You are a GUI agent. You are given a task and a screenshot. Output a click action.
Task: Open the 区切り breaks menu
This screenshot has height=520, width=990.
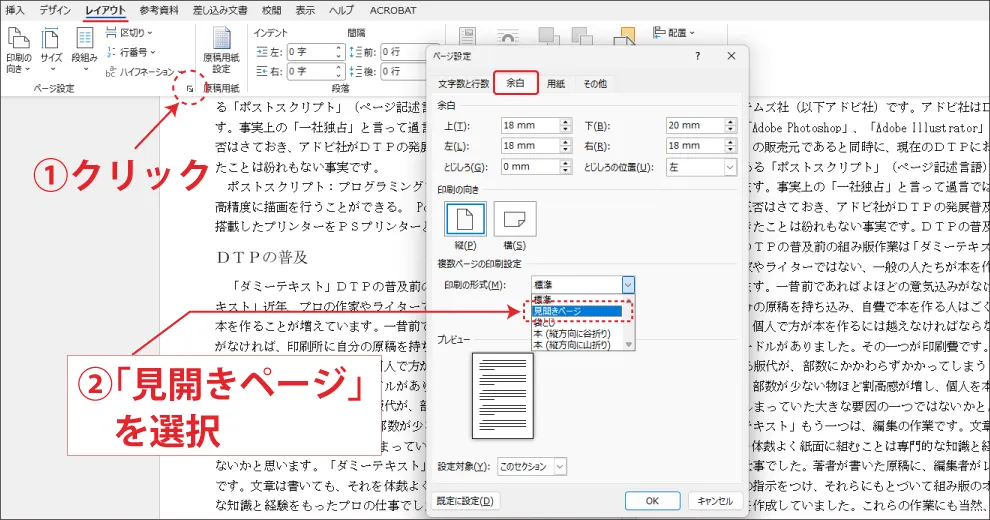[x=129, y=32]
